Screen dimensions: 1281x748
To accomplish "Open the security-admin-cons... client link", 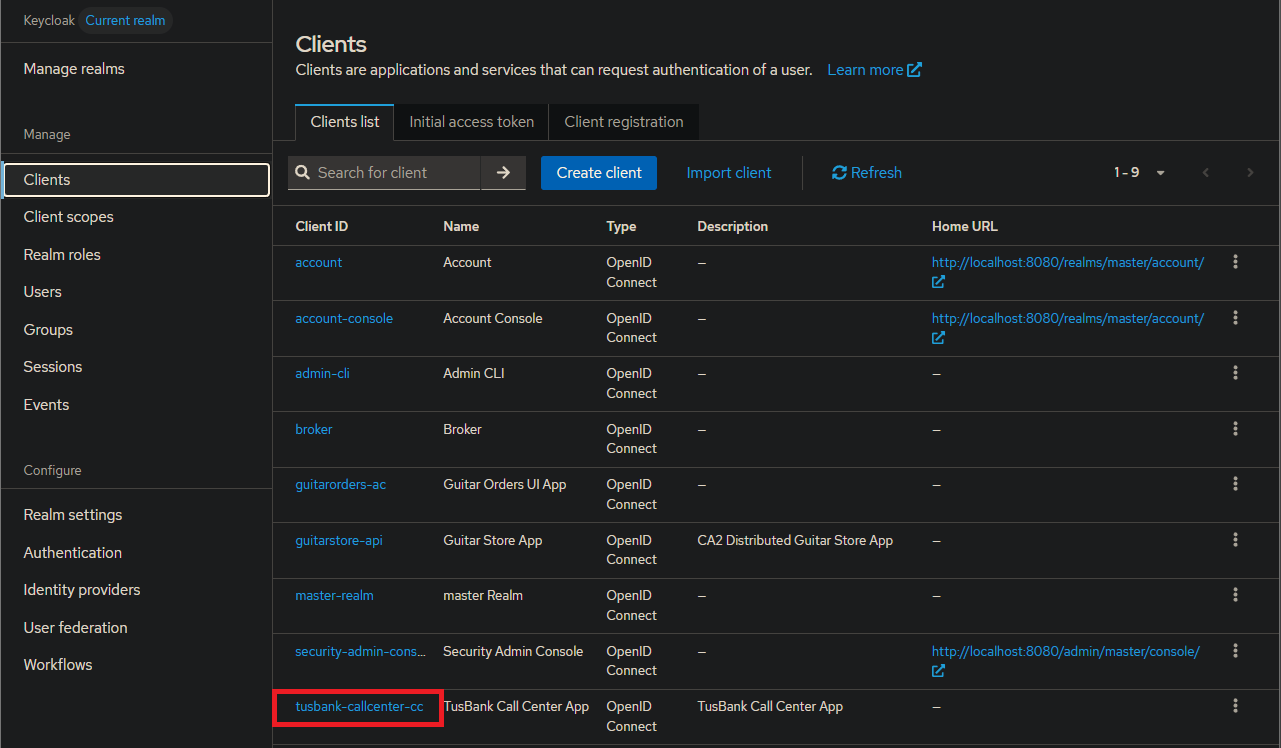I will pos(361,651).
